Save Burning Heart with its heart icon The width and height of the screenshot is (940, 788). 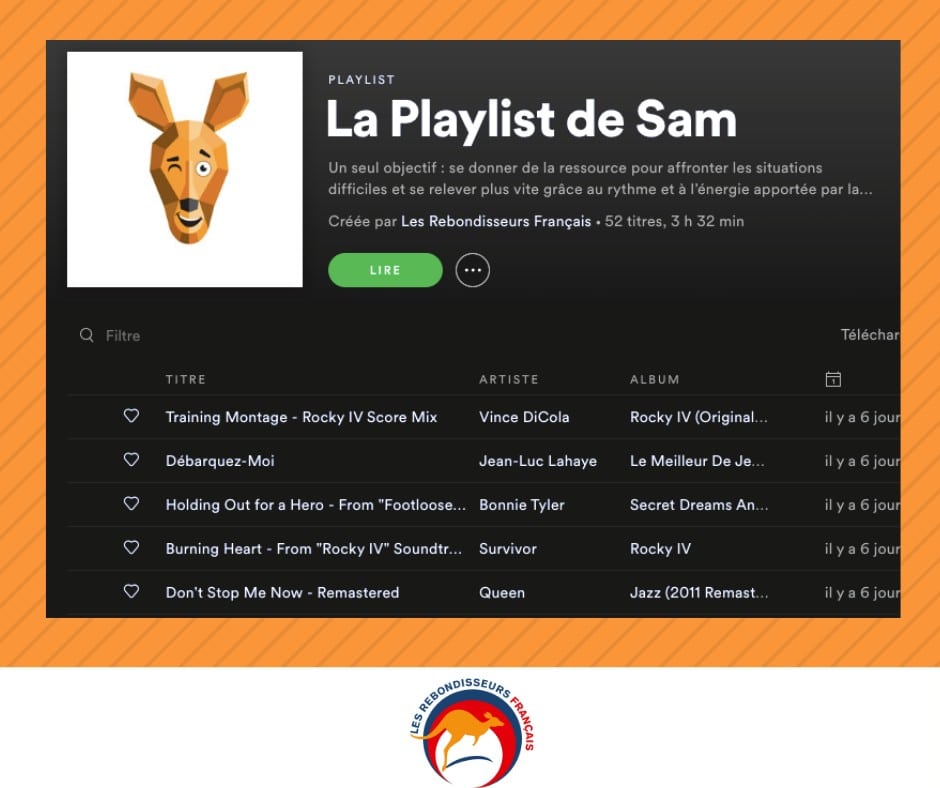pyautogui.click(x=131, y=547)
